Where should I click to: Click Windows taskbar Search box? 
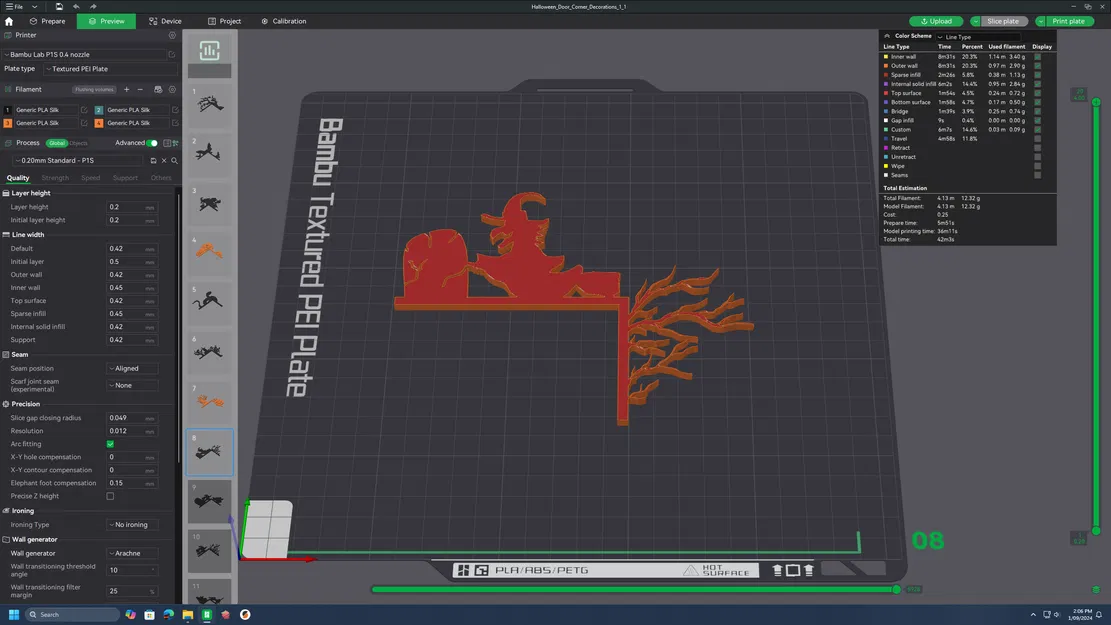click(x=72, y=614)
